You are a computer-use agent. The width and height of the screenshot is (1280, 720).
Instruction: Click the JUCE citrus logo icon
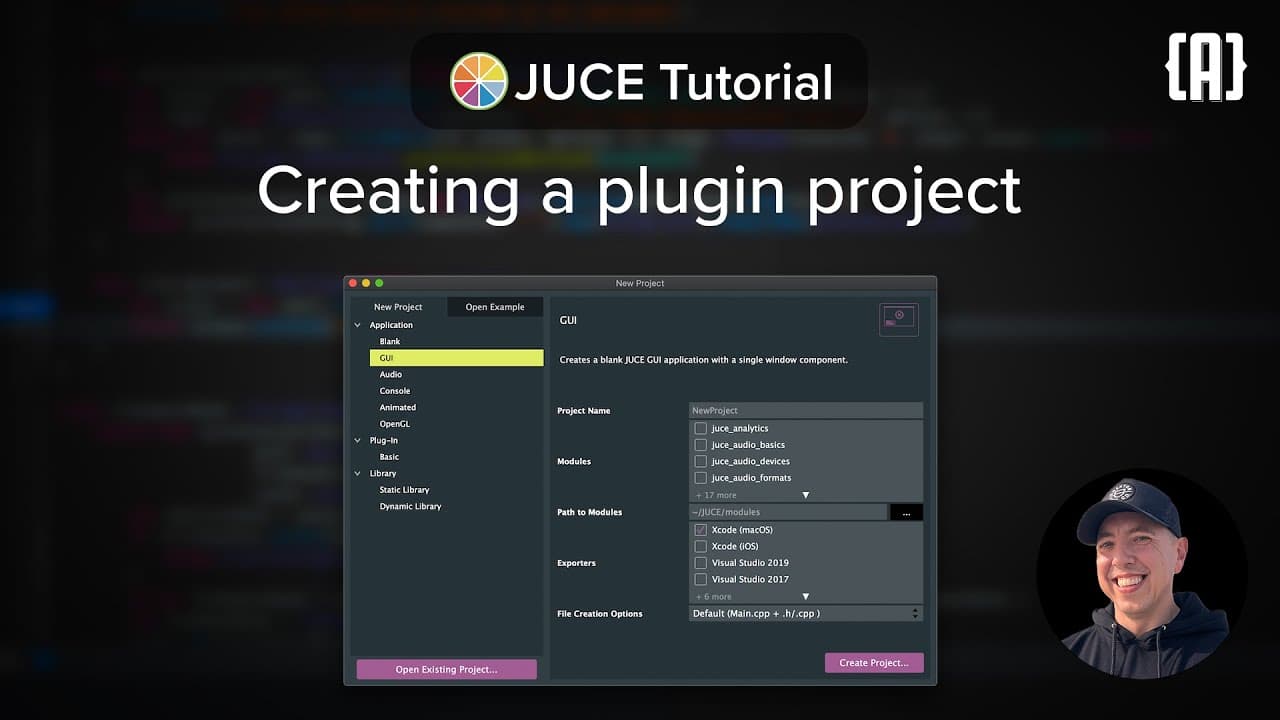[479, 81]
